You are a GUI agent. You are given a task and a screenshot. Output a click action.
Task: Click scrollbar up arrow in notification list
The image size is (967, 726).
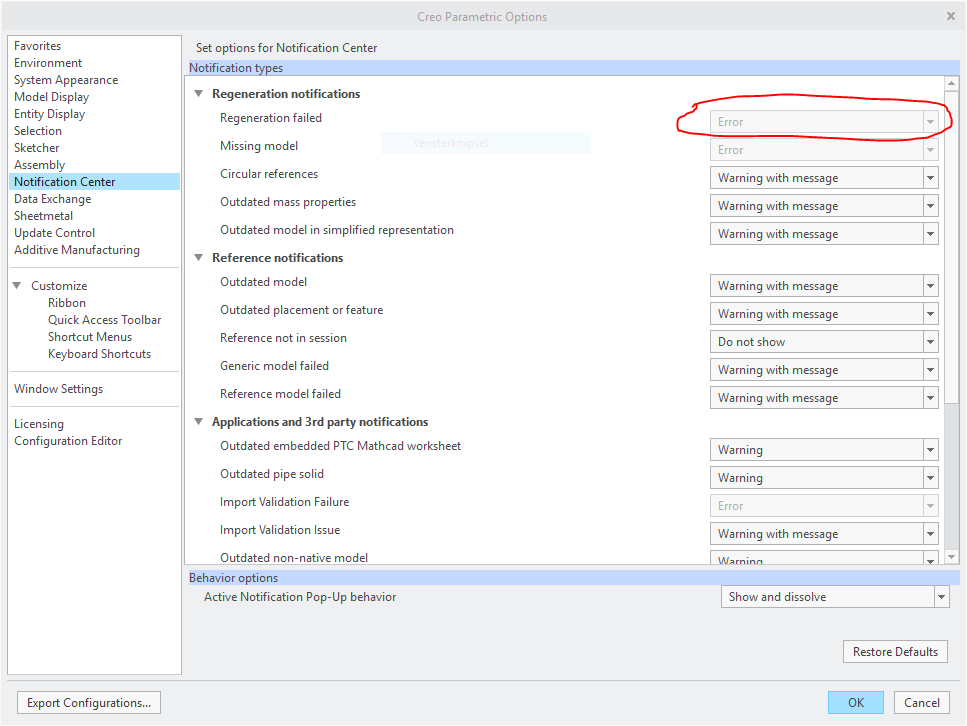pos(951,83)
